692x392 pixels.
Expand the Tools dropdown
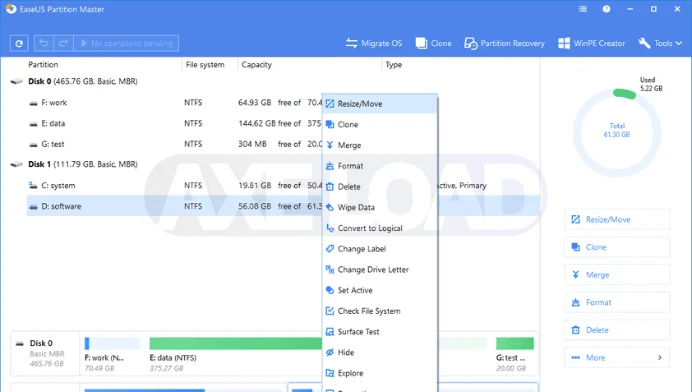(660, 43)
